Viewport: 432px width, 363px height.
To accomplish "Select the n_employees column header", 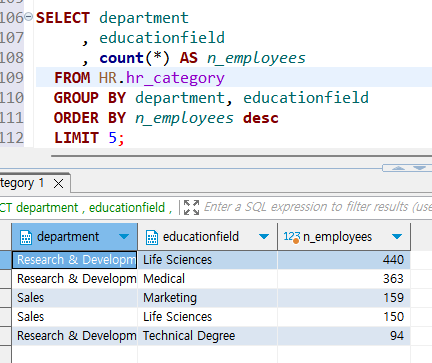I will pos(344,237).
